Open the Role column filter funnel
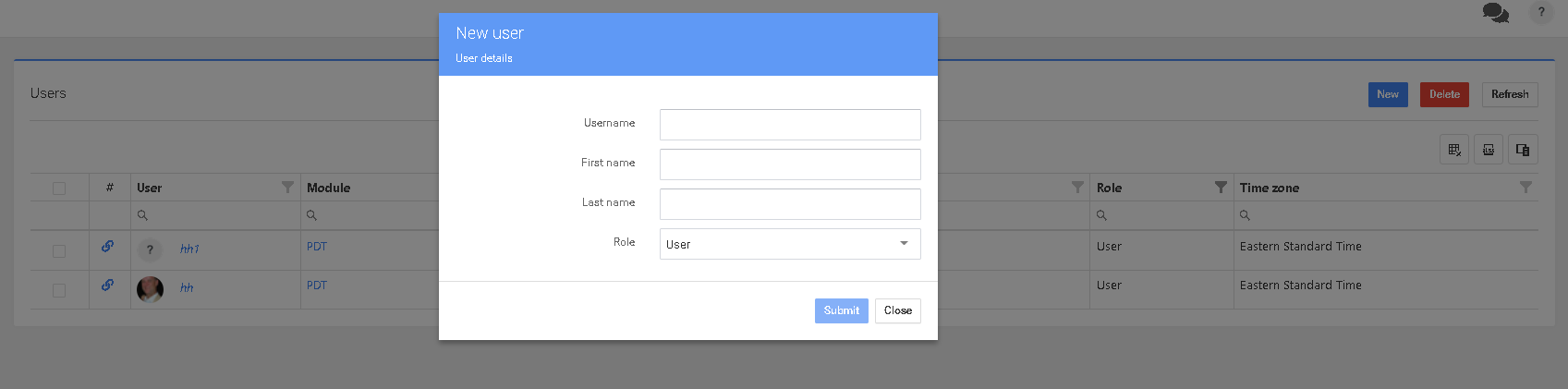The image size is (1568, 389). tap(1221, 188)
